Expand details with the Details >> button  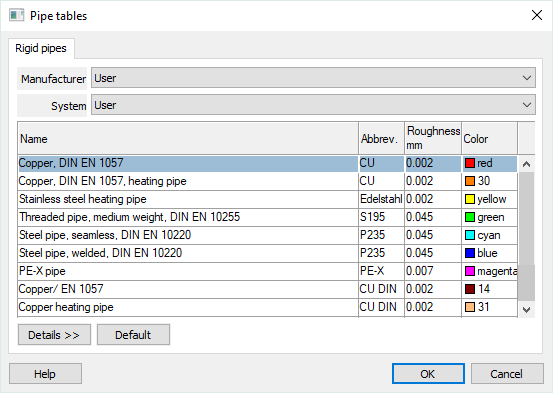tap(54, 335)
